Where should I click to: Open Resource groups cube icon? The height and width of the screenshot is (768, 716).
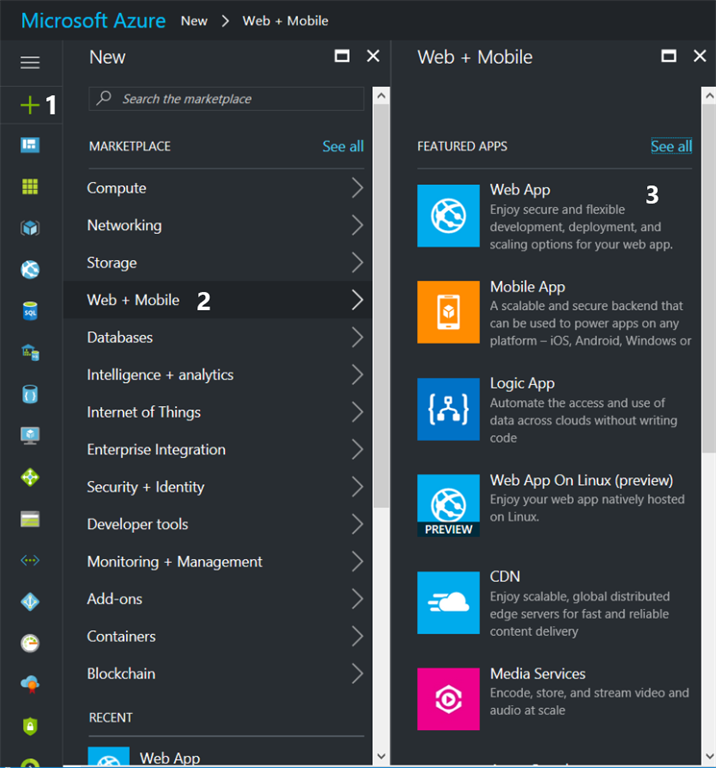pos(30,228)
